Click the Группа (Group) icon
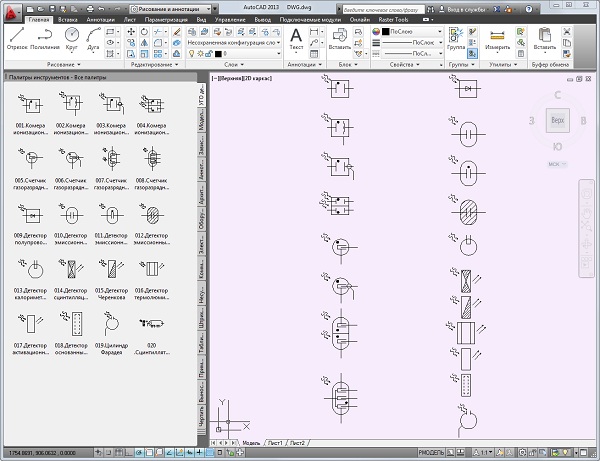The image size is (600, 461). tap(456, 35)
